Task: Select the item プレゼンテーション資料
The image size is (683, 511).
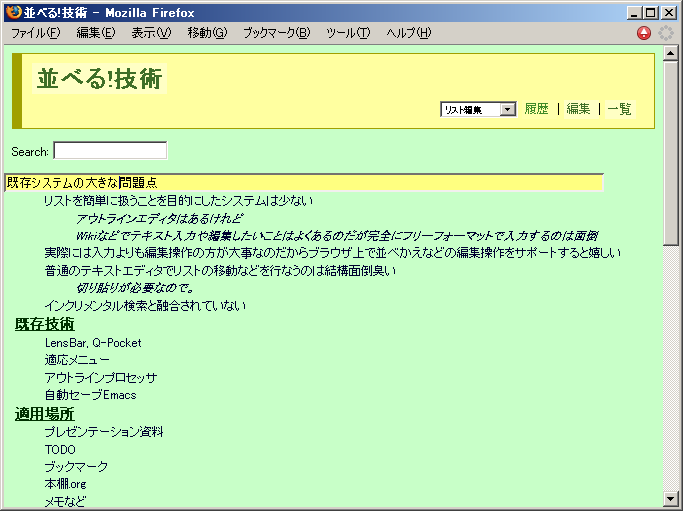Action: coord(104,432)
